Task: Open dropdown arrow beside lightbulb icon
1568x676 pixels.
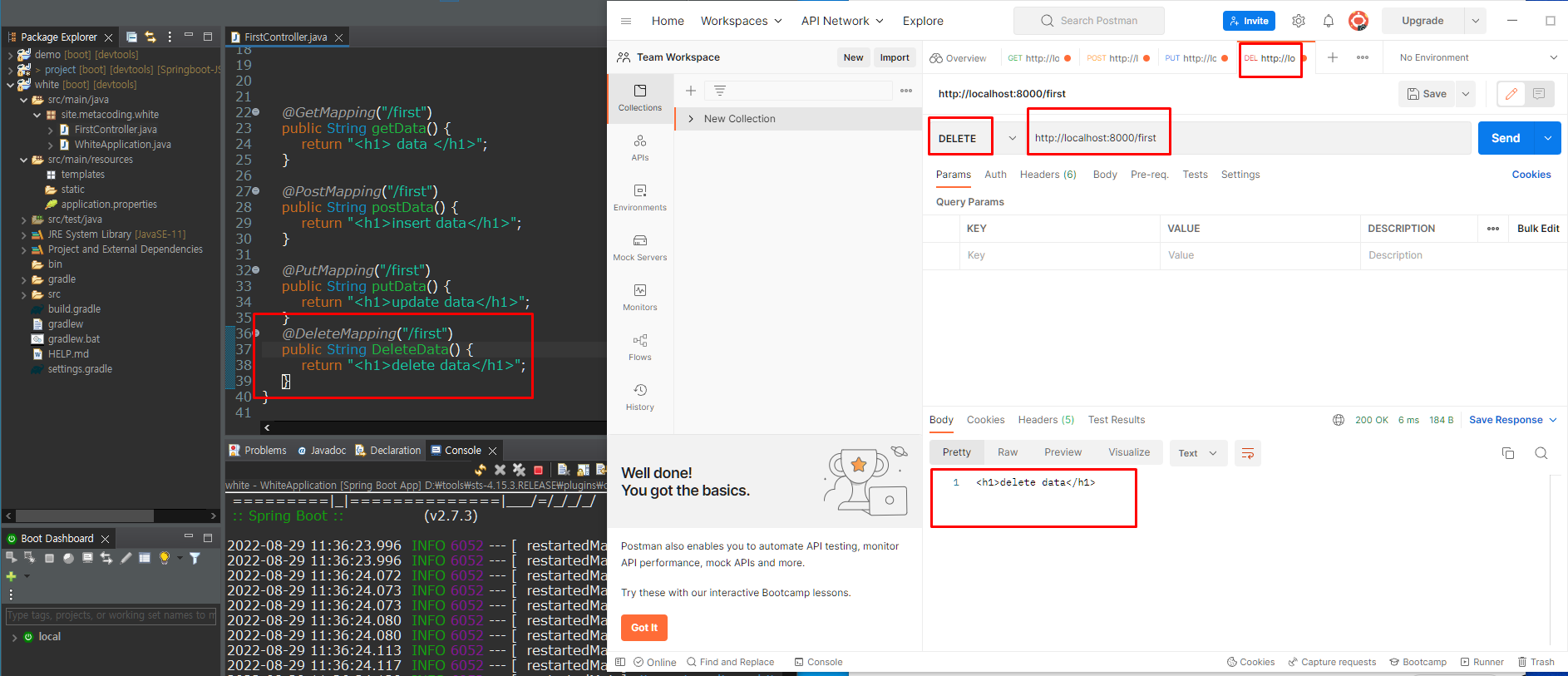Action: [x=180, y=558]
